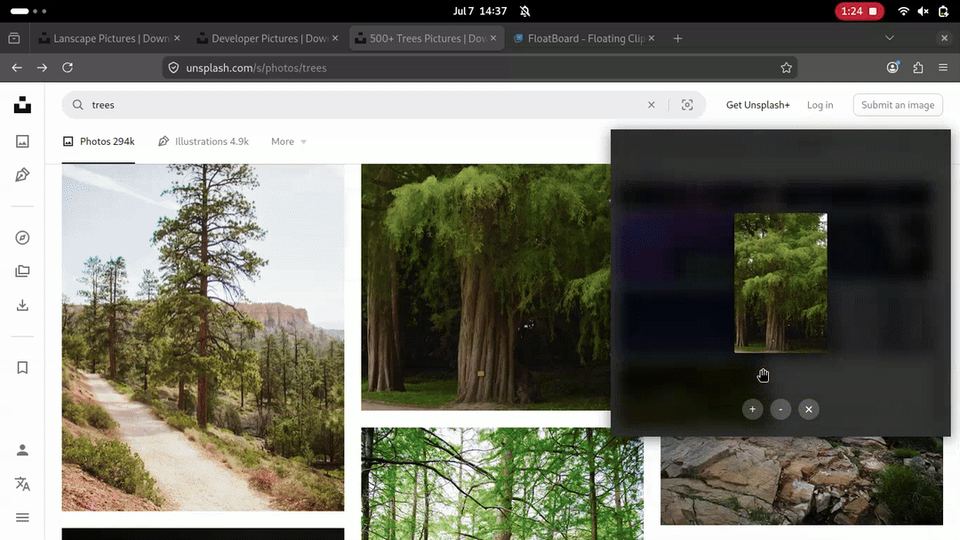Open the green forest canopy photo
This screenshot has width=960, height=540.
coord(502,484)
